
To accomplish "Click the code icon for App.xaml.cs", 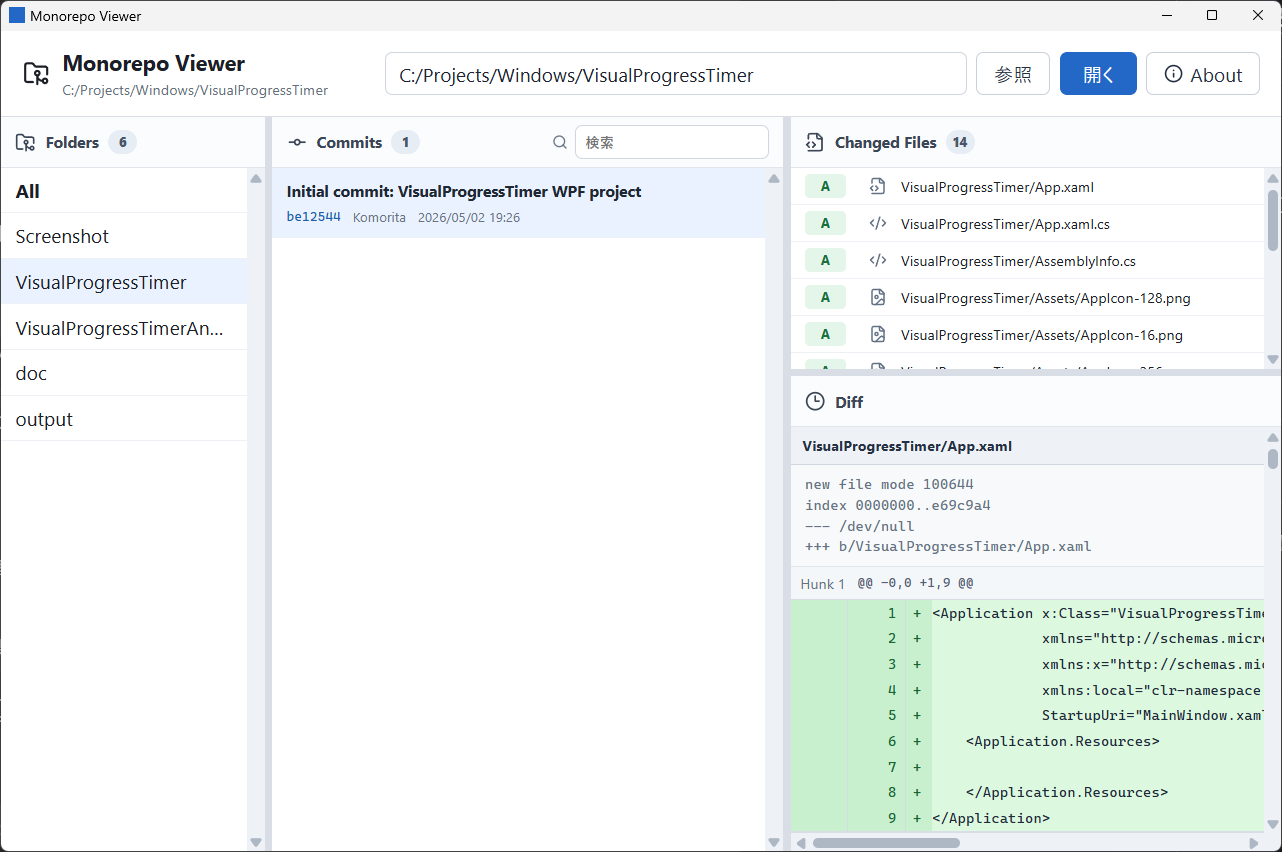I will pos(877,223).
